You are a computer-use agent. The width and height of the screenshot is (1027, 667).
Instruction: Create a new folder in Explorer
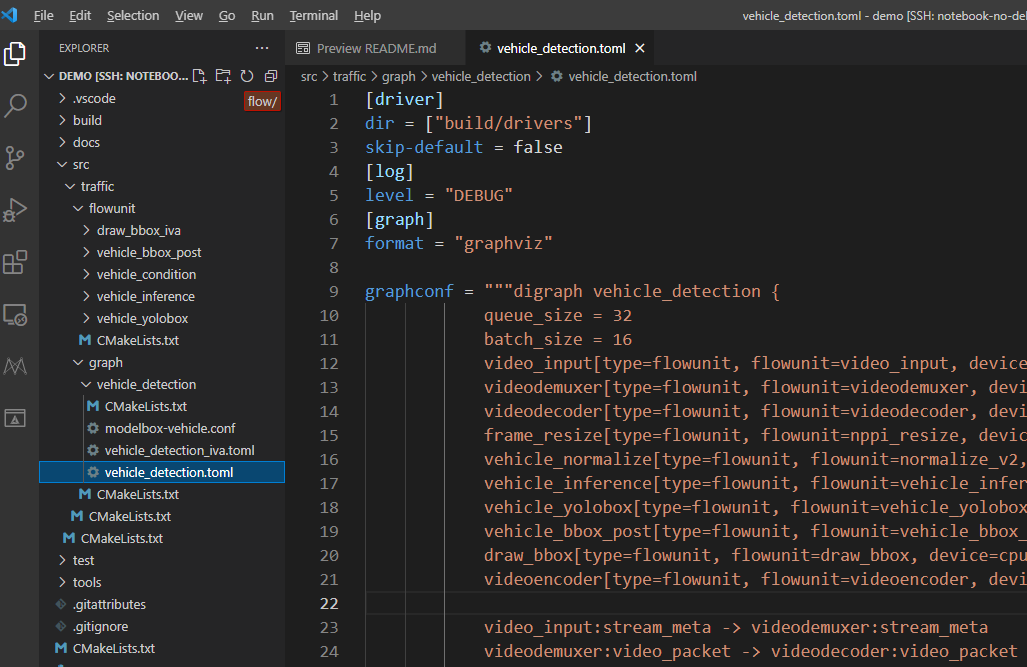pos(223,76)
